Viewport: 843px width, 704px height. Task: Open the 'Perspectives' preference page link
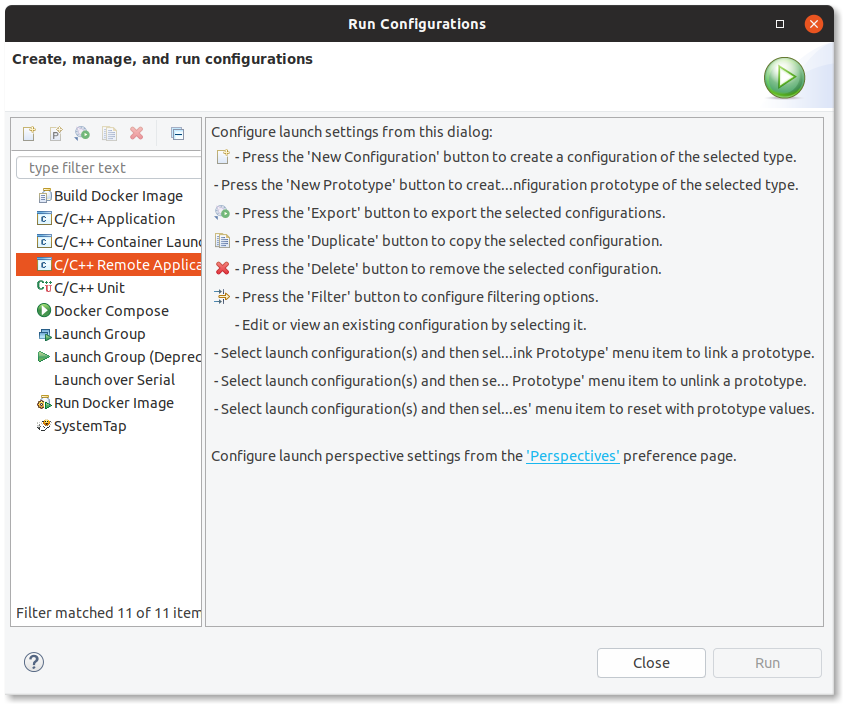pos(573,456)
